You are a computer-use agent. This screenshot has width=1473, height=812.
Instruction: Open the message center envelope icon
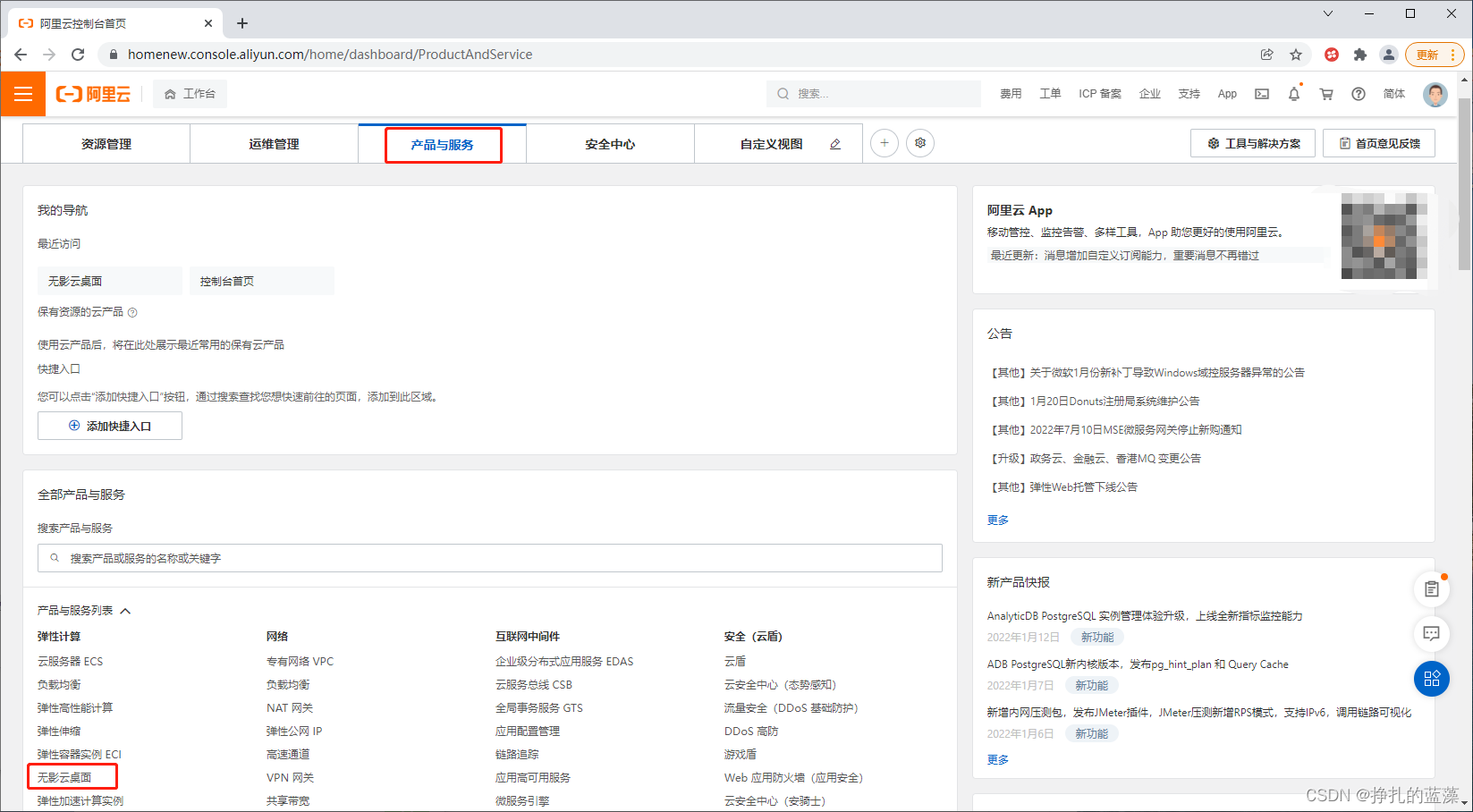coord(1261,93)
